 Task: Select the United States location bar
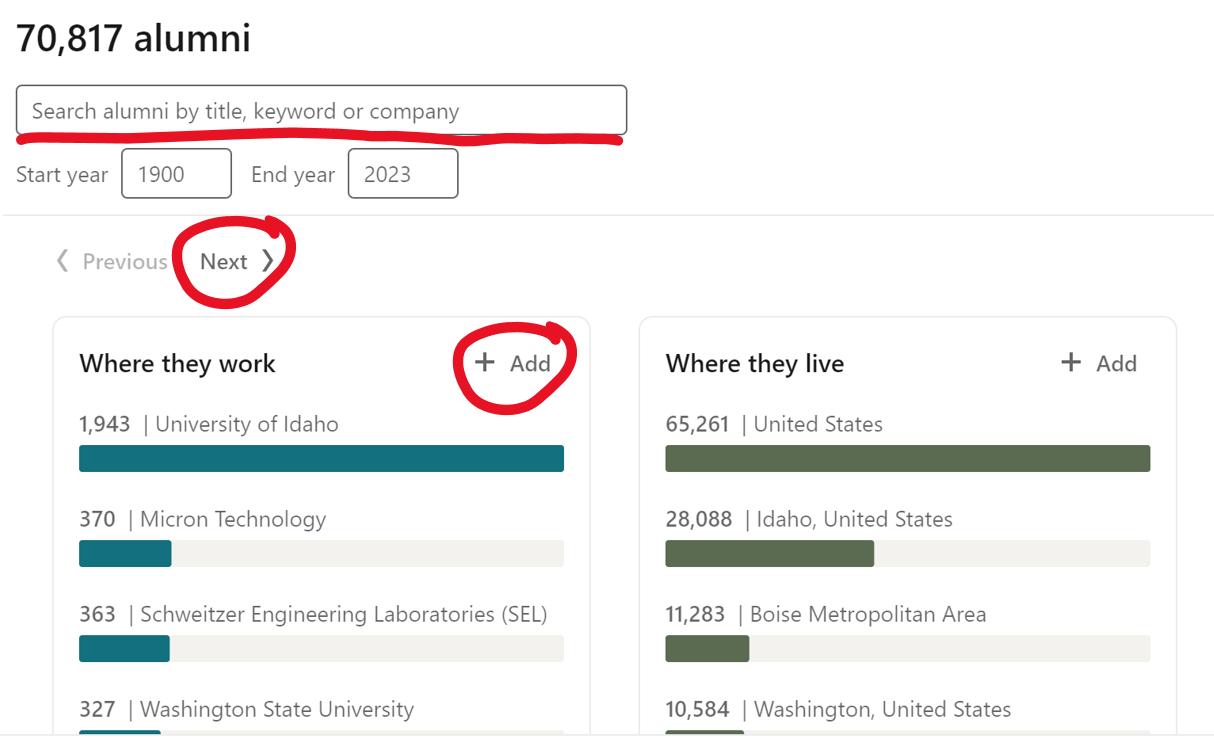click(907, 458)
